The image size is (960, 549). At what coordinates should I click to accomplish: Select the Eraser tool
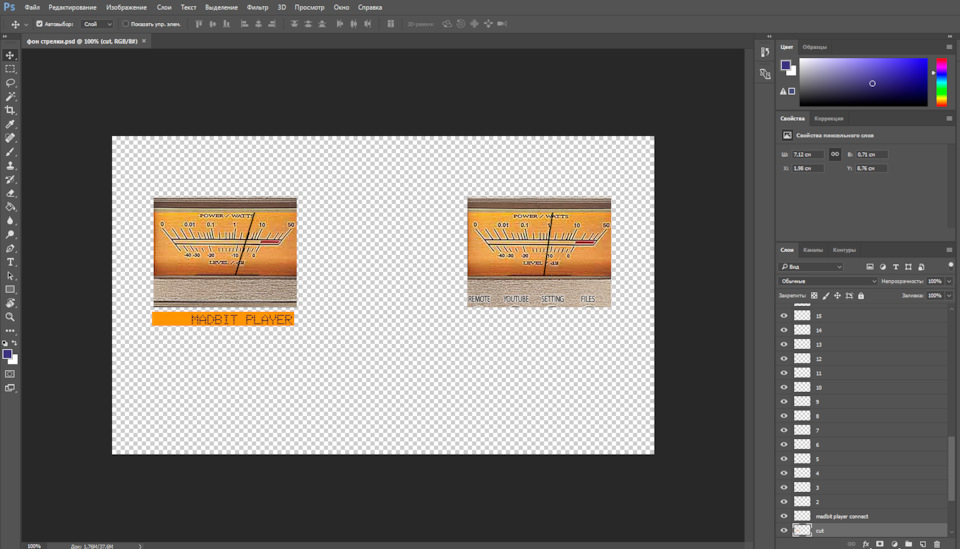coord(10,193)
